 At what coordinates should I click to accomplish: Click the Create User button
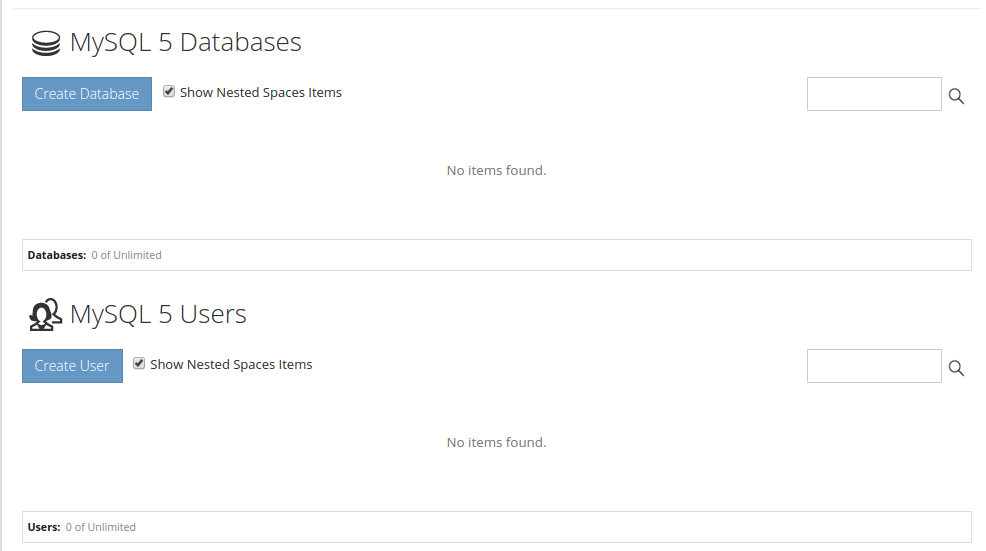72,365
